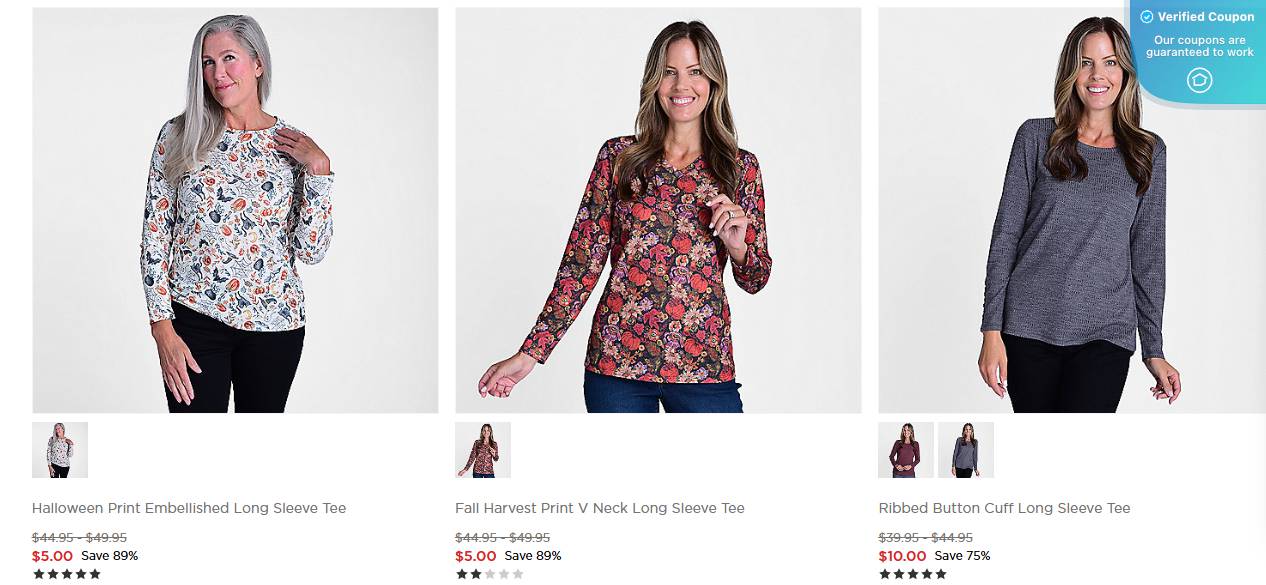1266x585 pixels.
Task: Click the five-star rating under the Ribbed Button Cuff tee
Action: point(911,573)
